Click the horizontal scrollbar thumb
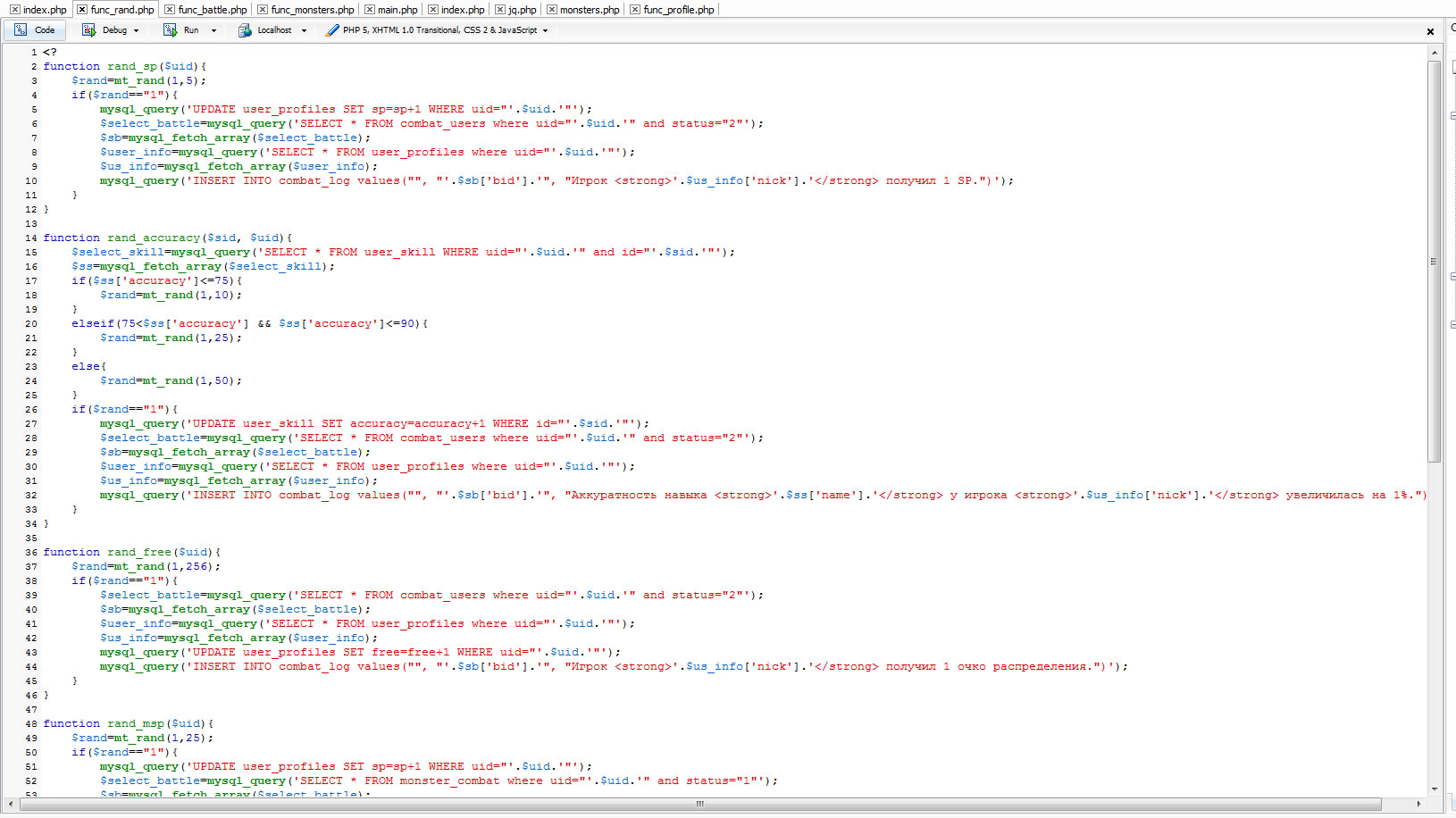This screenshot has width=1456, height=818. 700,804
